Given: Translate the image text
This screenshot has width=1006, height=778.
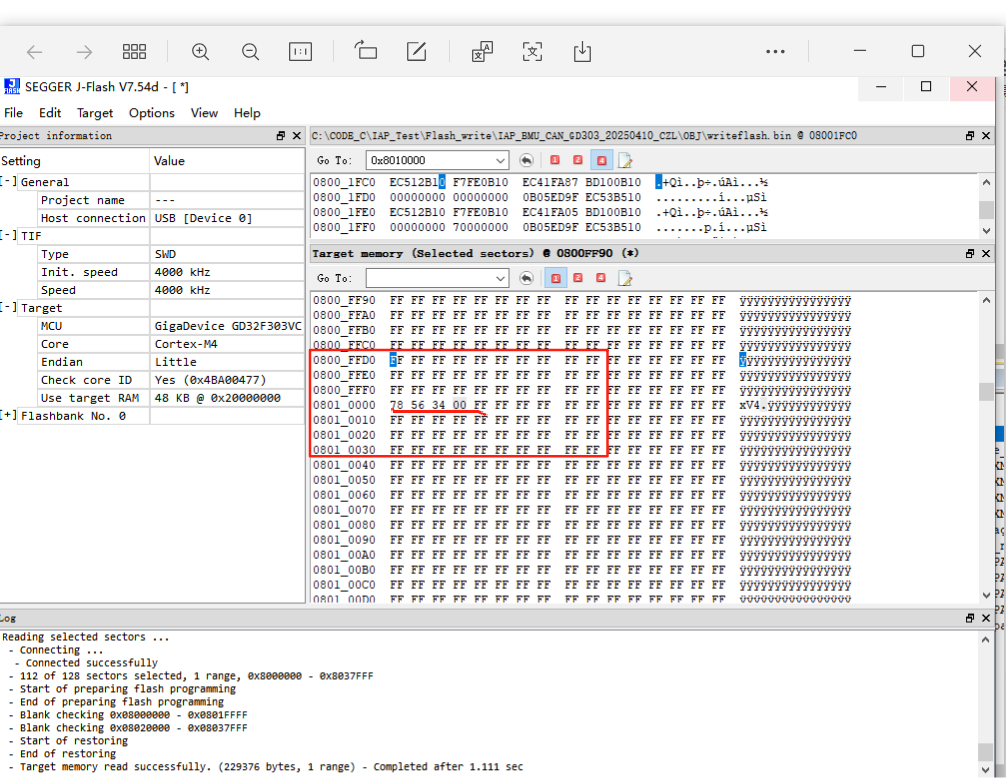Looking at the screenshot, I should [482, 51].
